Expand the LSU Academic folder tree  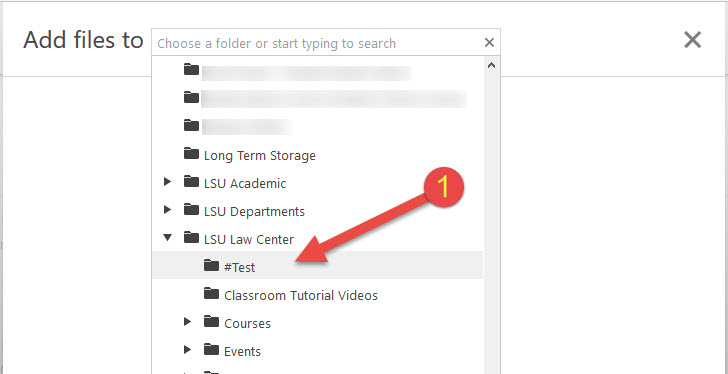[x=168, y=182]
